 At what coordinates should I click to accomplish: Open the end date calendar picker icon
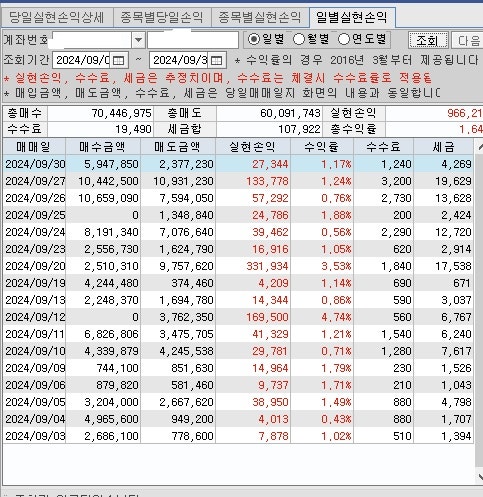coord(217,60)
